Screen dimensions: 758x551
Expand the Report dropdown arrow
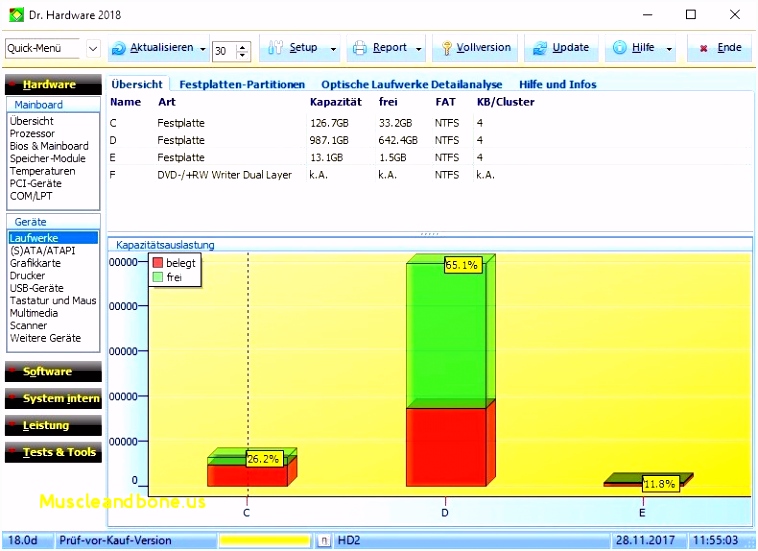[419, 49]
